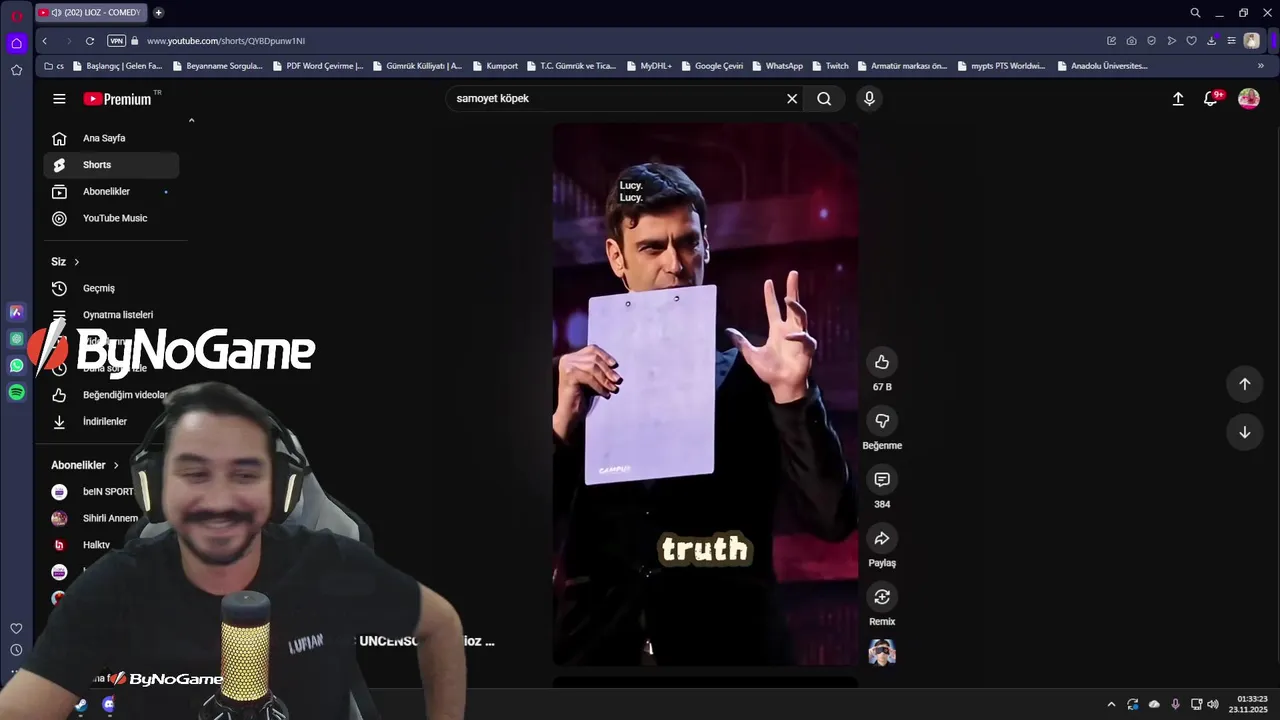
Task: Expand the Abonelikler section header
Action: [85, 465]
